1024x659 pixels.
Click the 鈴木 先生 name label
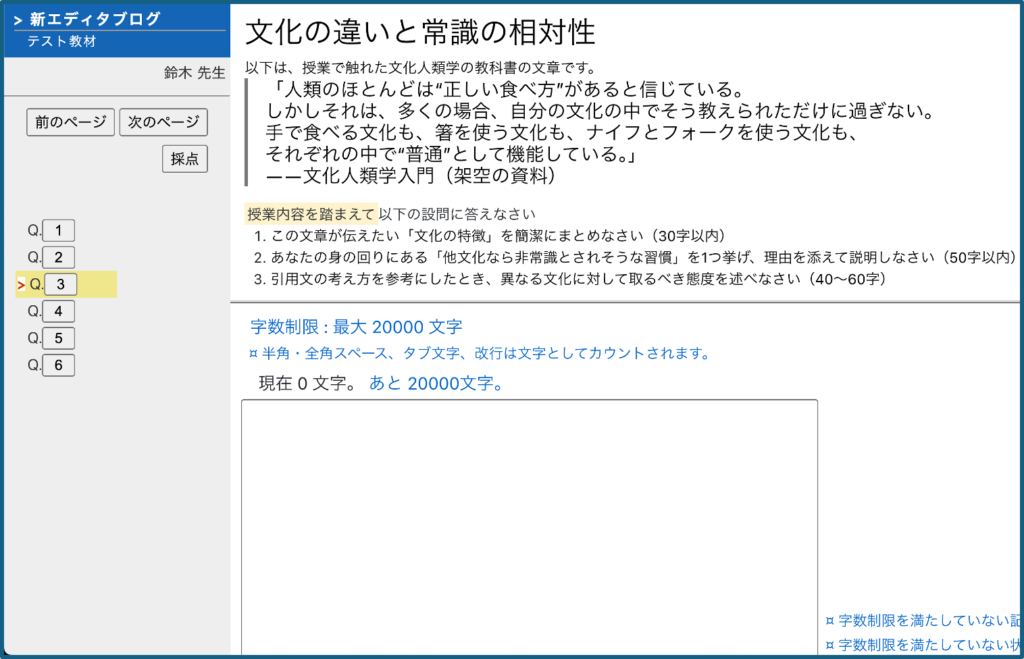tap(194, 72)
